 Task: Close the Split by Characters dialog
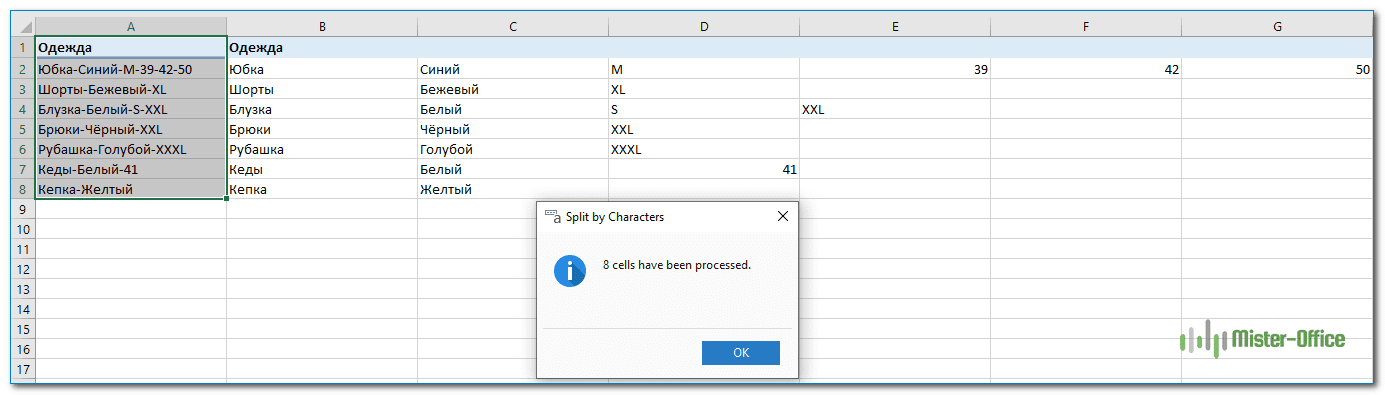783,216
